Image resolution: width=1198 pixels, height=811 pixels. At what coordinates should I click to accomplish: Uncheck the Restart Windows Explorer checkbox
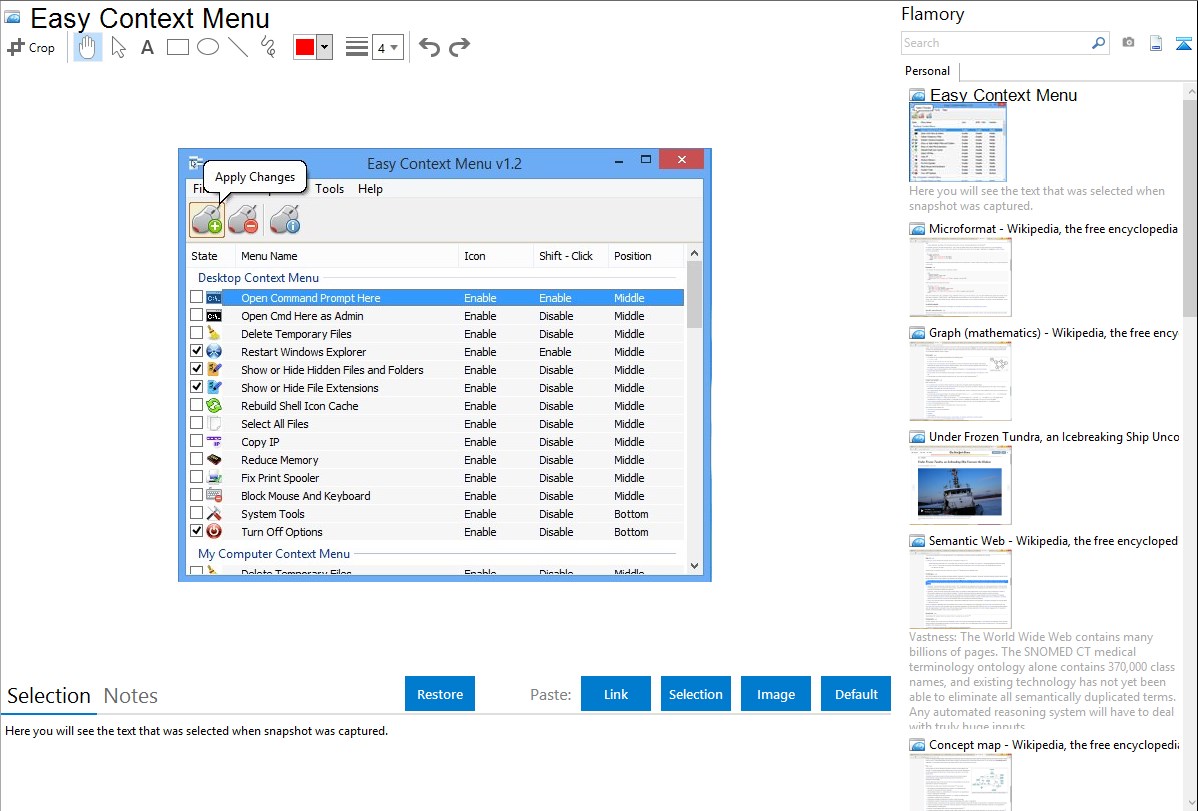[197, 352]
